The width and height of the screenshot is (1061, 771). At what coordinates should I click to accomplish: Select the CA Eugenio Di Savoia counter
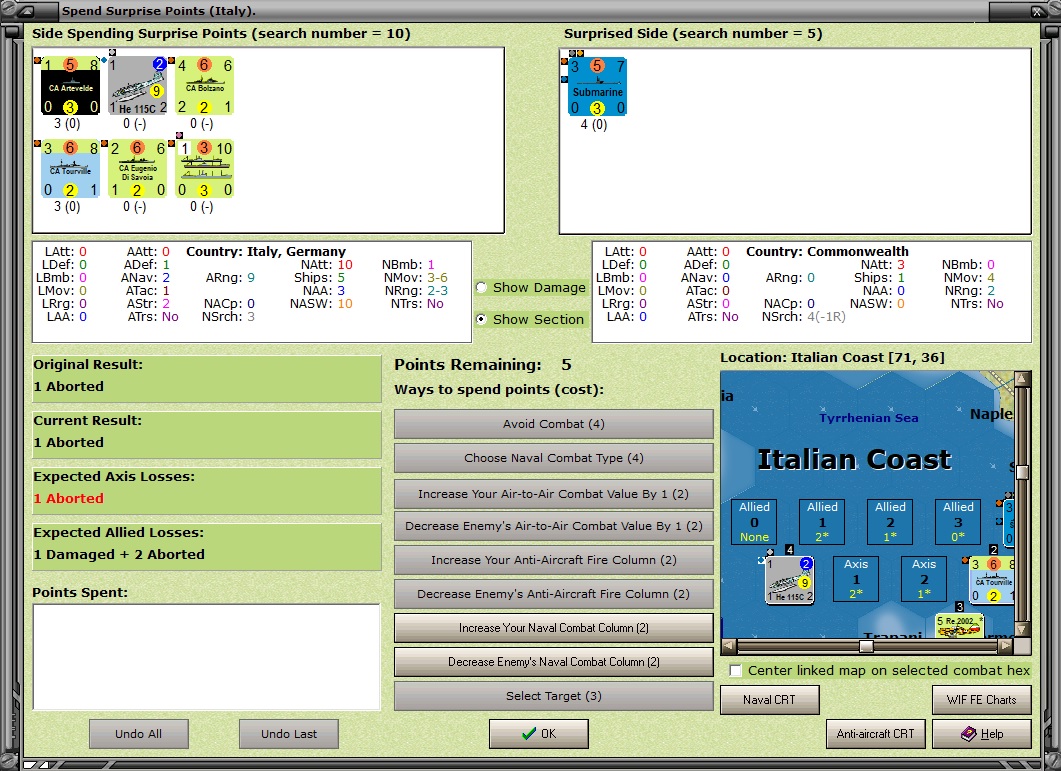(x=138, y=169)
